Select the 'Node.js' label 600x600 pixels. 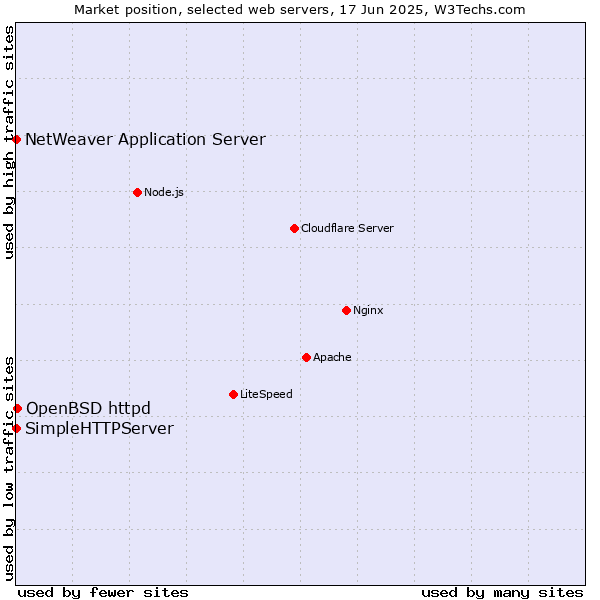point(164,192)
